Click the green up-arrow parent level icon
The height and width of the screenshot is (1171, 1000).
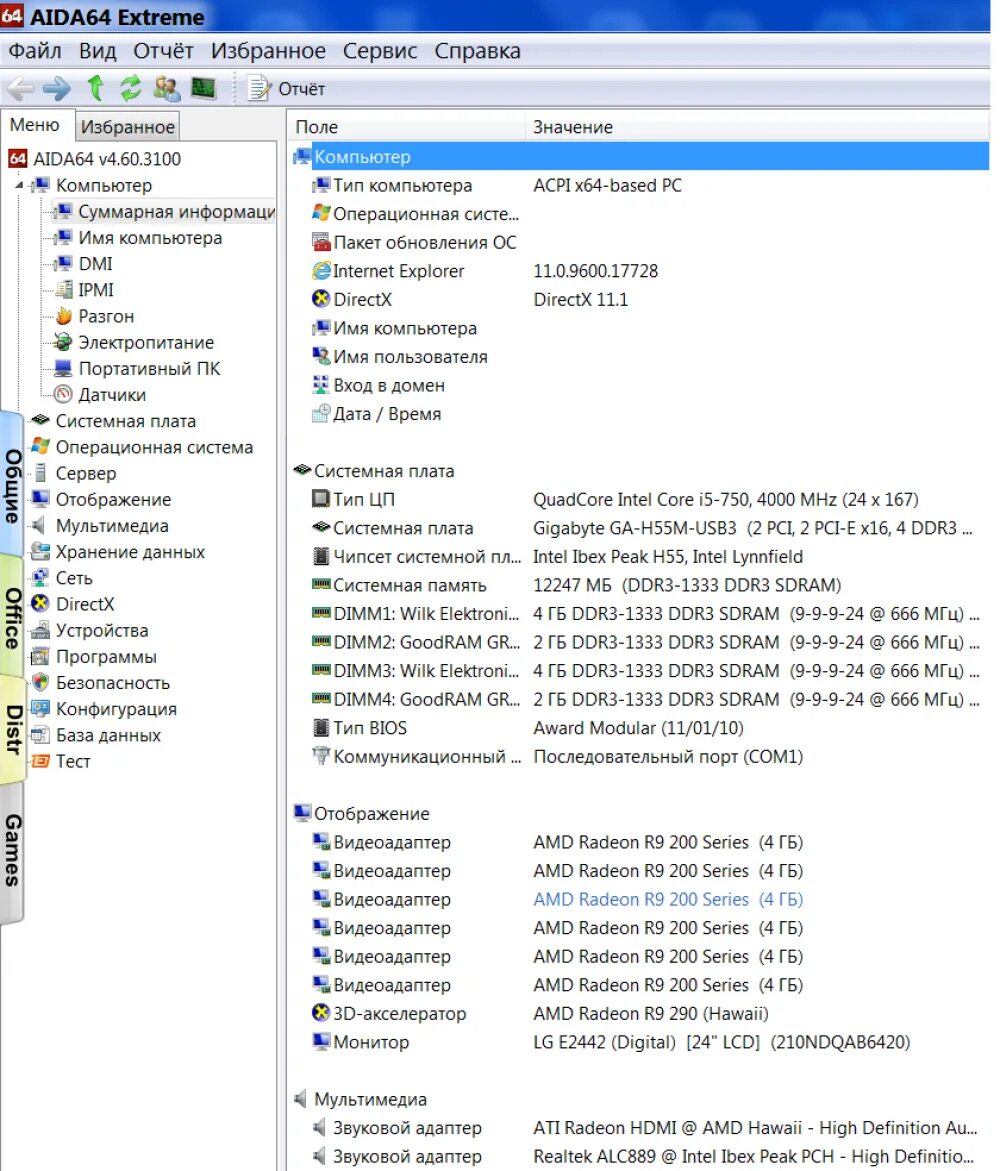click(x=96, y=88)
